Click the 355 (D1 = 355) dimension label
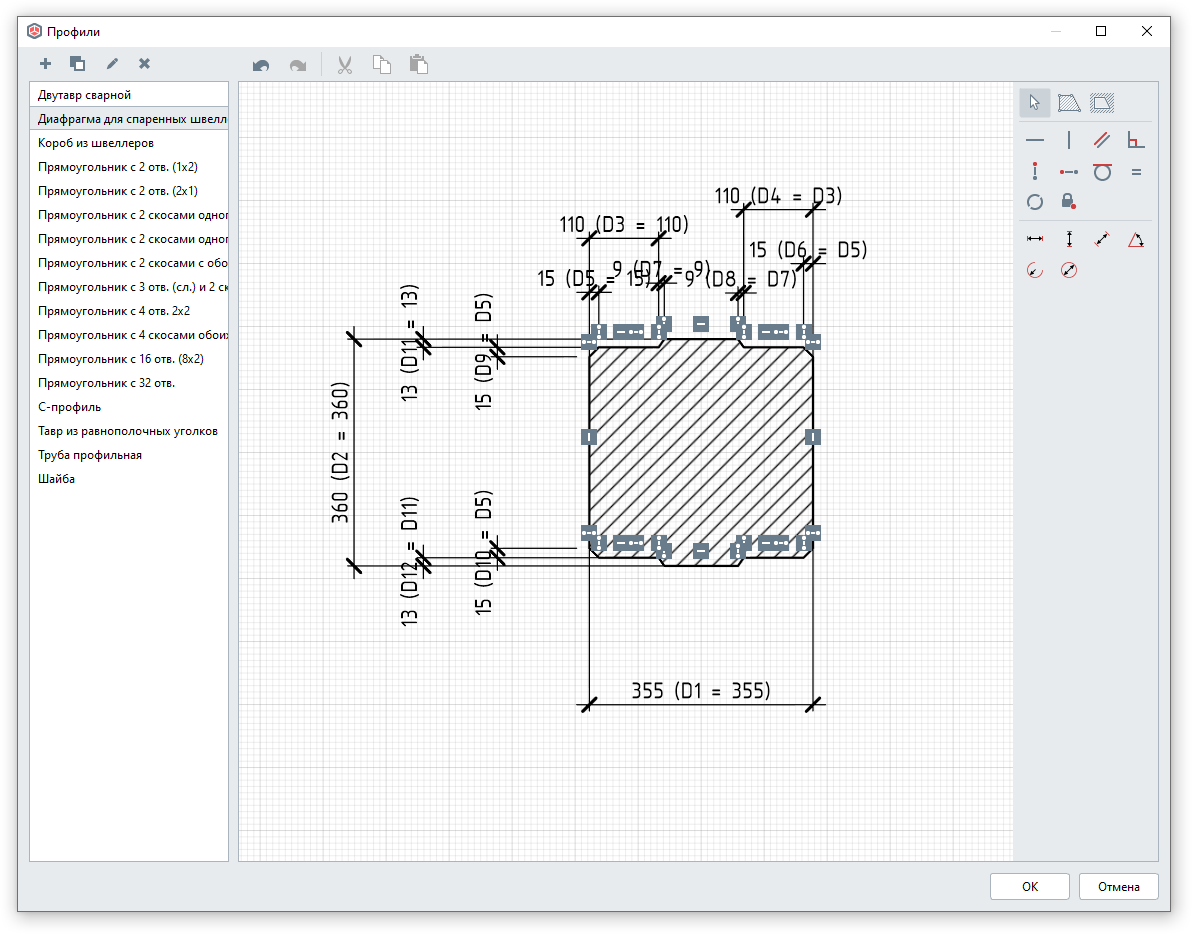1192x934 pixels. pyautogui.click(x=700, y=691)
